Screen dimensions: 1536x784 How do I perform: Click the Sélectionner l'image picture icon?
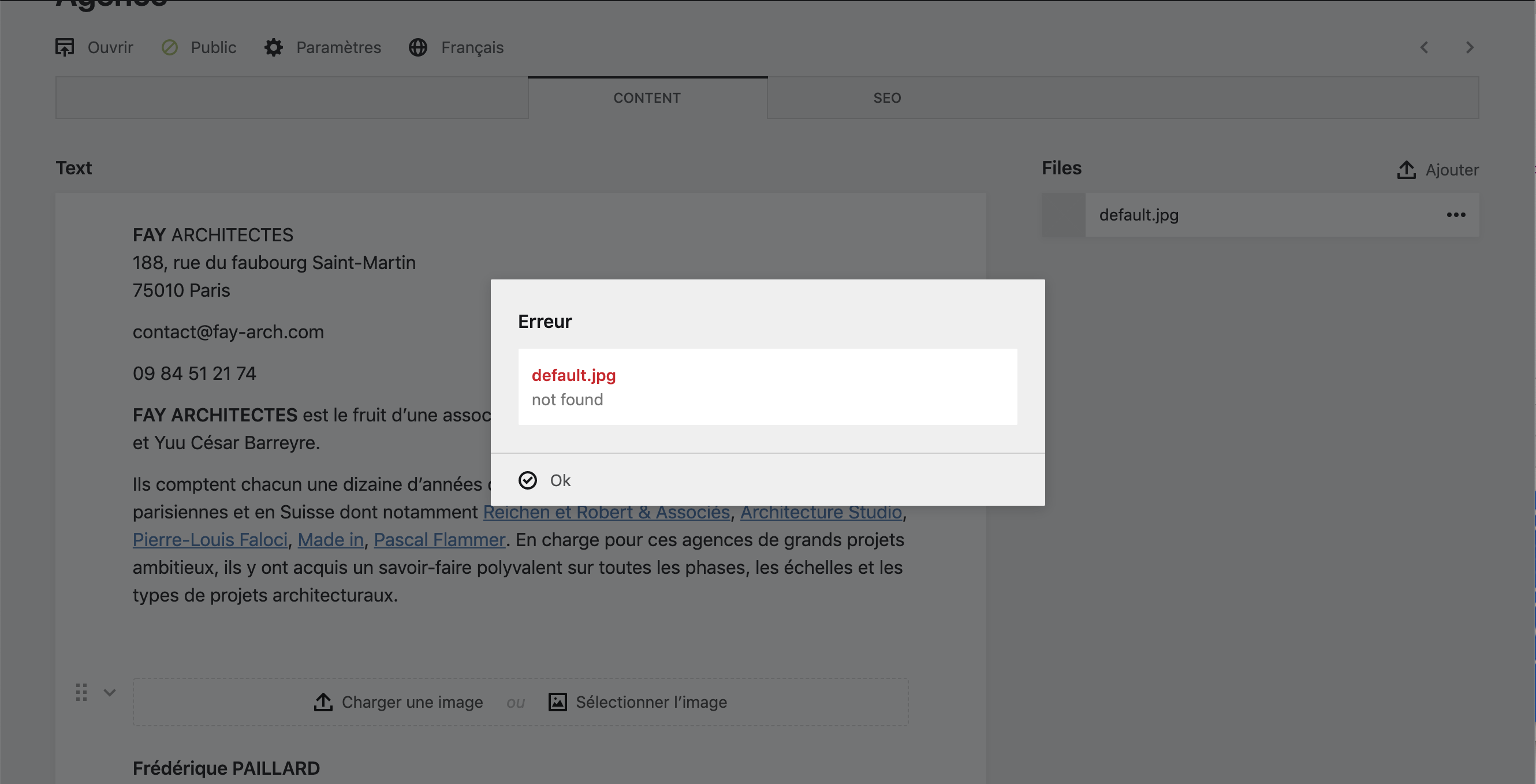coord(557,701)
